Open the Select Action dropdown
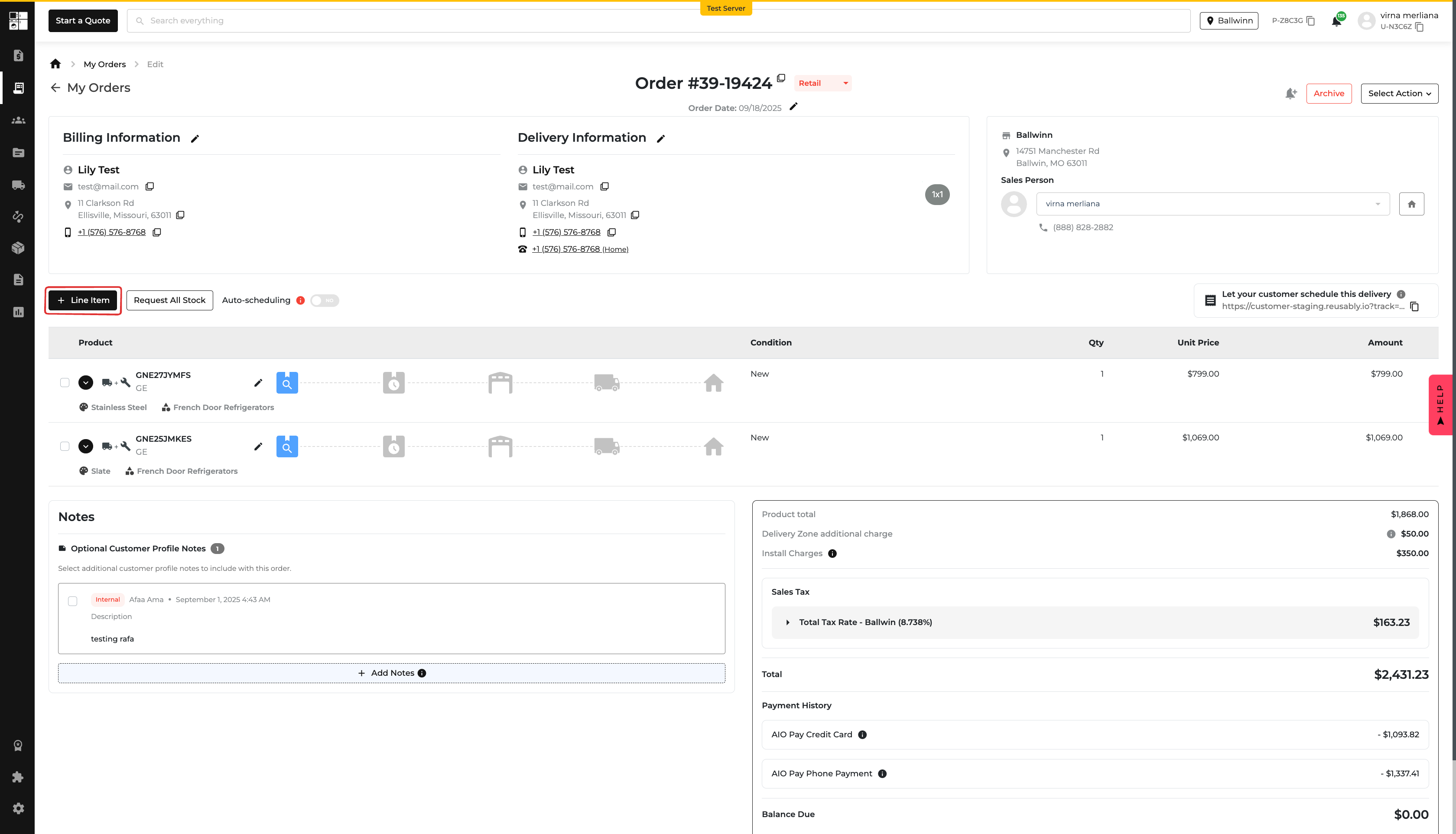Screen dimensions: 1456x834 coord(1399,93)
